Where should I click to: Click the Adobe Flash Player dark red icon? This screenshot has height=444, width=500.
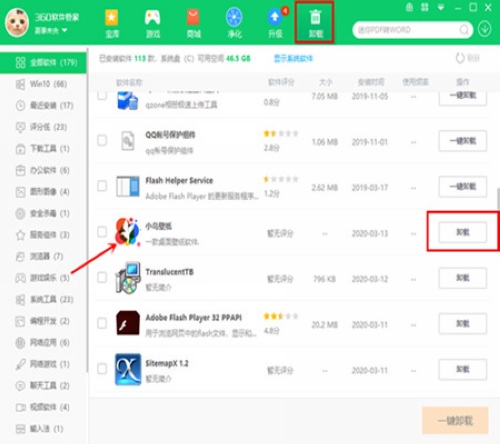(x=128, y=323)
